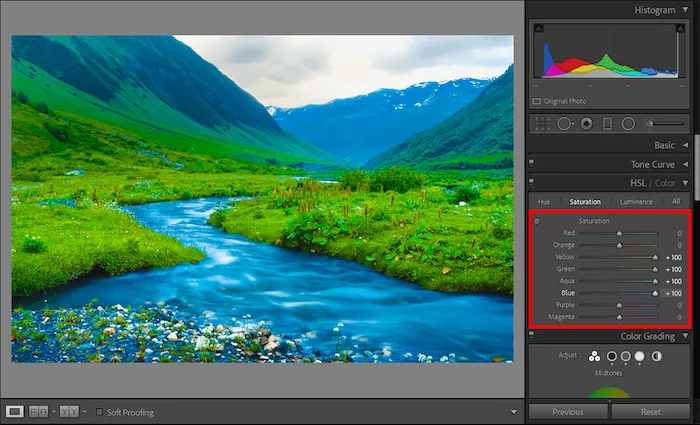Switch to the Hue tab

[x=544, y=202]
